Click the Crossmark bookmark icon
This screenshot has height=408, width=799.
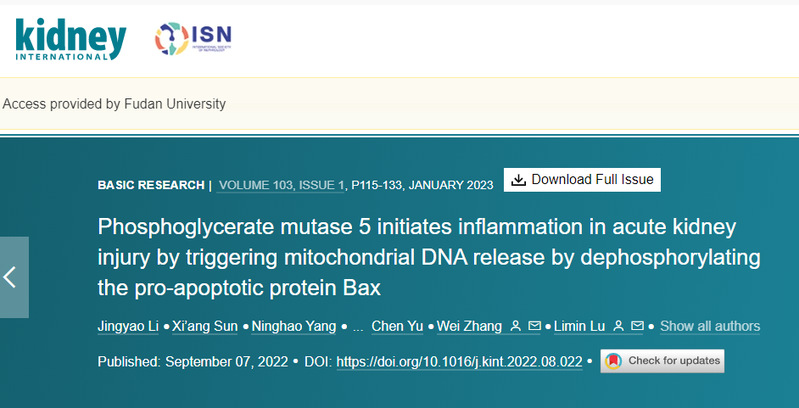tap(614, 361)
